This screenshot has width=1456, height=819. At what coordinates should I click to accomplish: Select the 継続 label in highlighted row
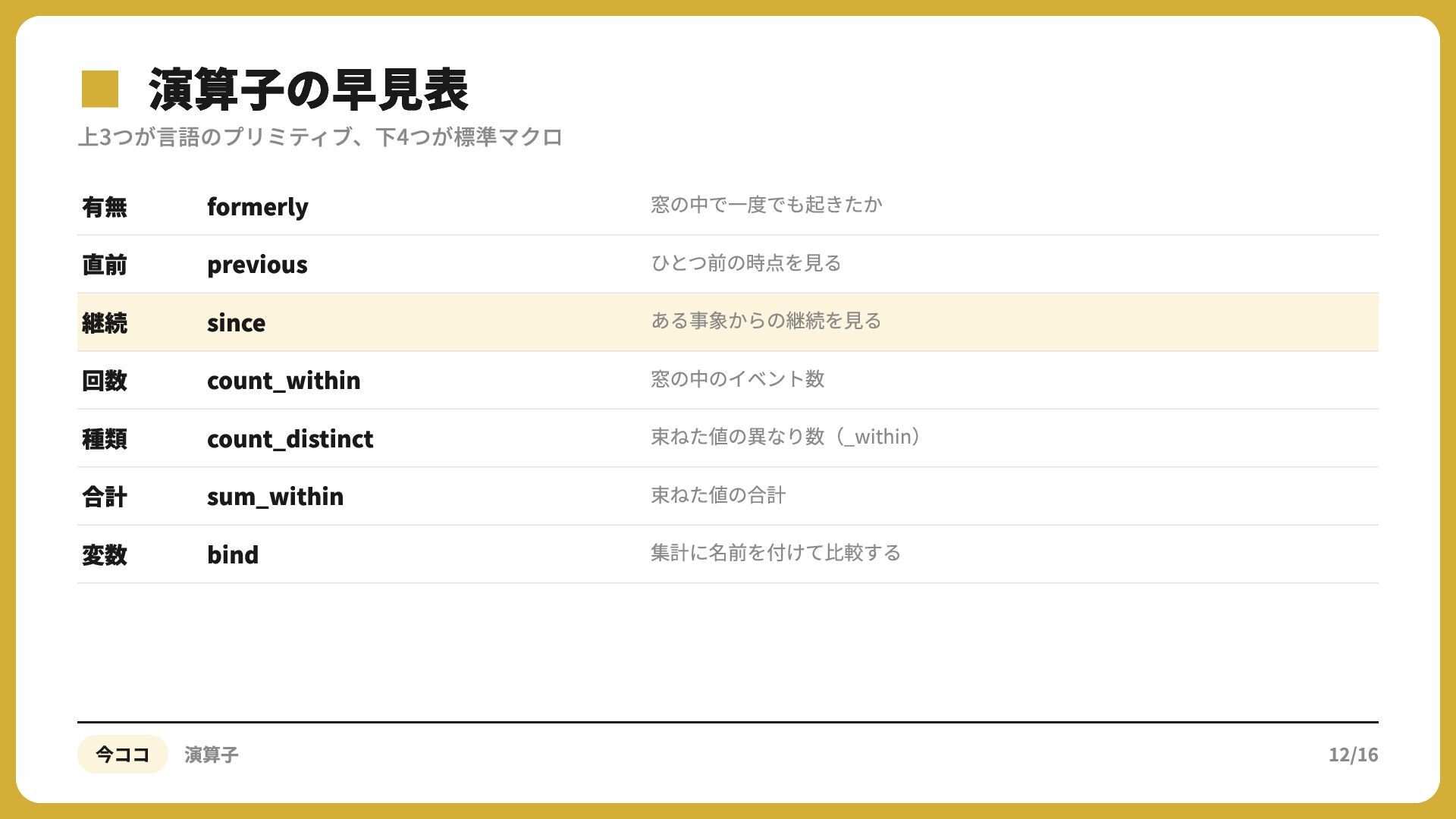105,323
